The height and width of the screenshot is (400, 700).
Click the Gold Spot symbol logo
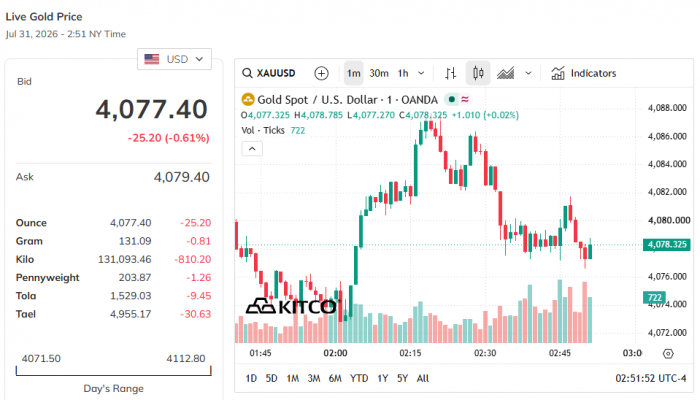pyautogui.click(x=248, y=99)
